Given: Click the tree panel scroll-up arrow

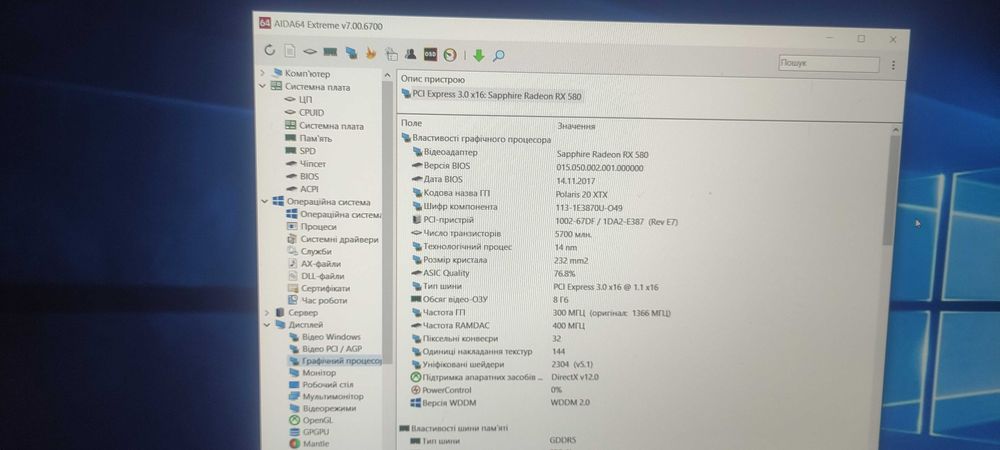Looking at the screenshot, I should coord(386,75).
